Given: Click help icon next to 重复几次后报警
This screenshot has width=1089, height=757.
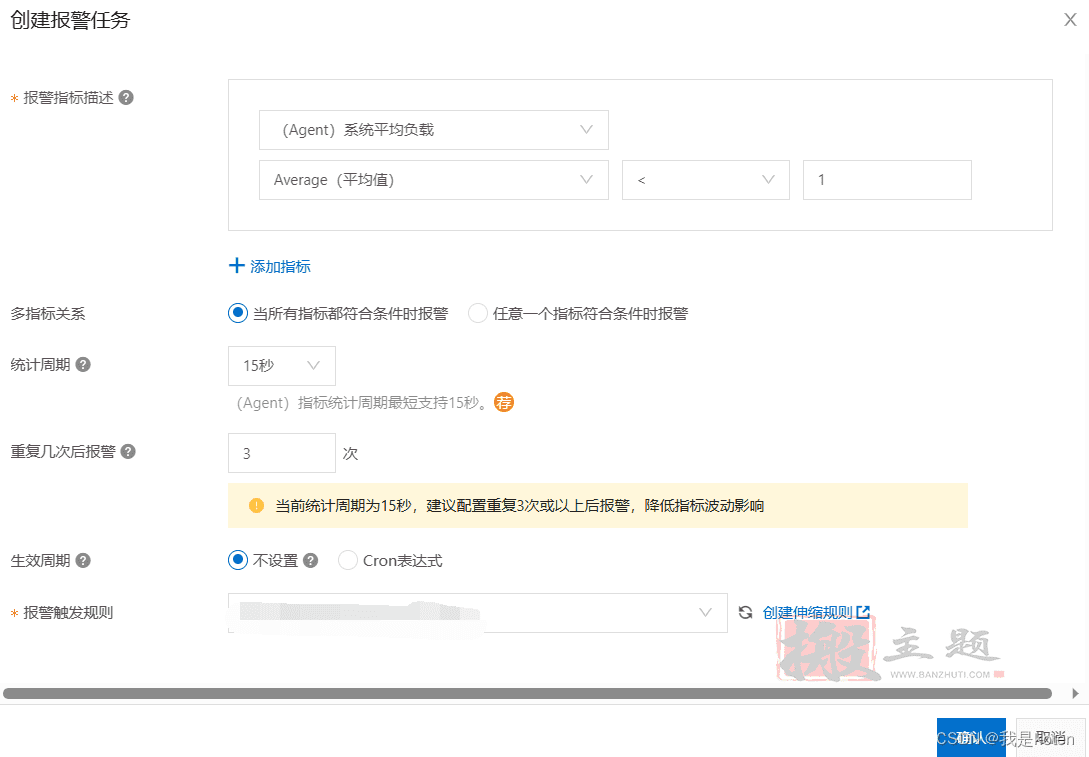Looking at the screenshot, I should pyautogui.click(x=128, y=451).
